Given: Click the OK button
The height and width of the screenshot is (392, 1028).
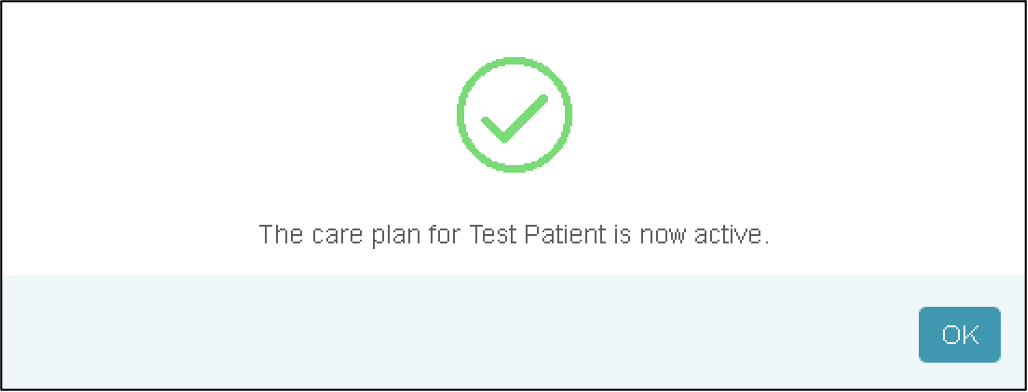Looking at the screenshot, I should pos(959,334).
